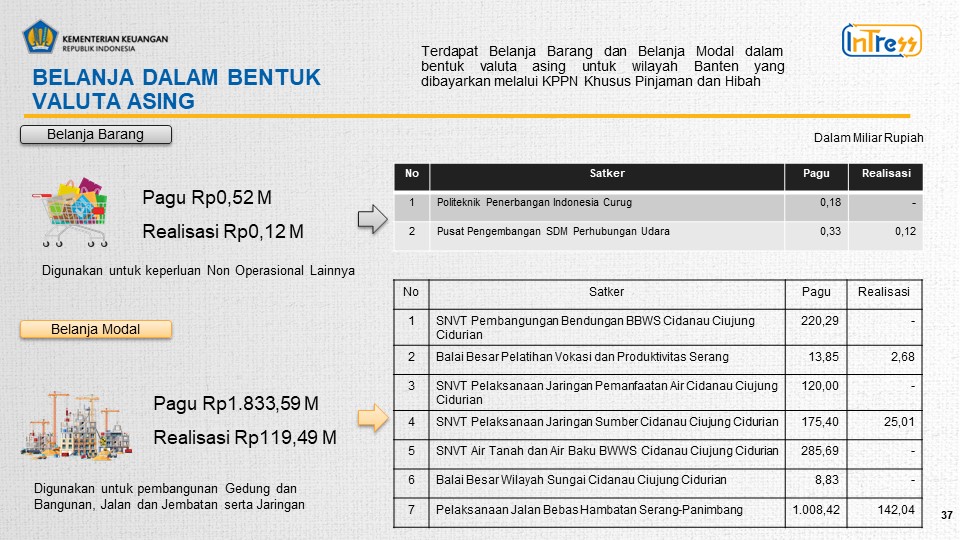Click the Realisasi header in top table
Viewport: 960px width, 540px height.
[886, 174]
